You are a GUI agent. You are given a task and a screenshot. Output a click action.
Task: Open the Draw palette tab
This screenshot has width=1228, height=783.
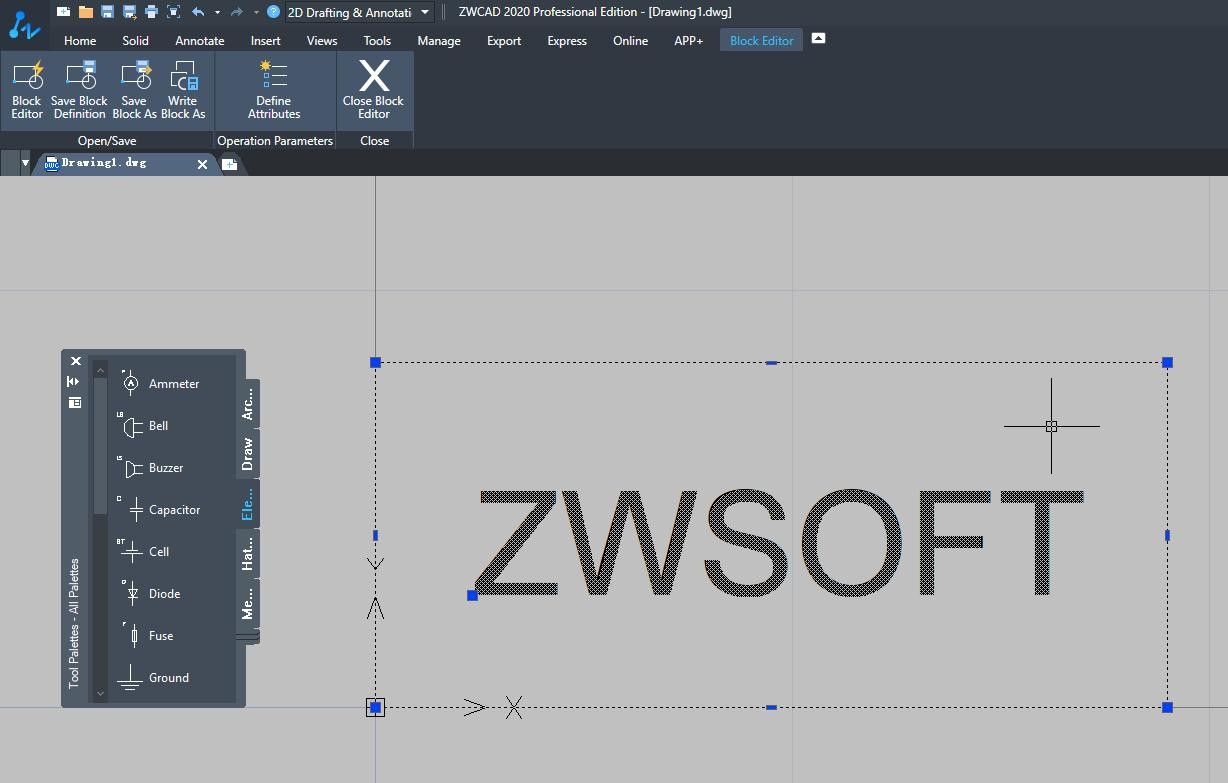tap(247, 454)
